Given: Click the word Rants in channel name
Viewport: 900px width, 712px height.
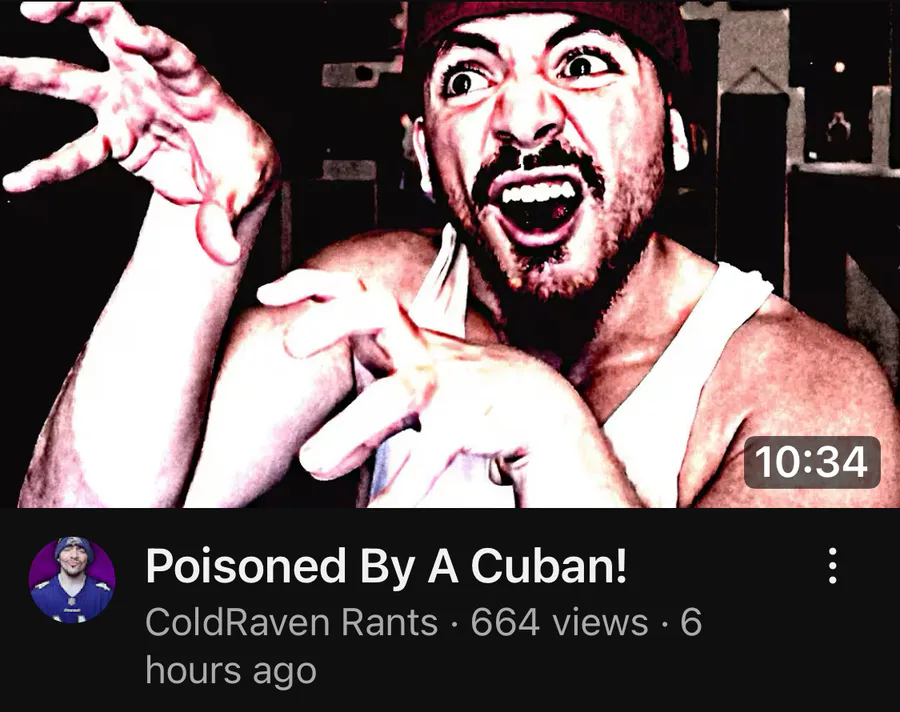Looking at the screenshot, I should tap(389, 622).
